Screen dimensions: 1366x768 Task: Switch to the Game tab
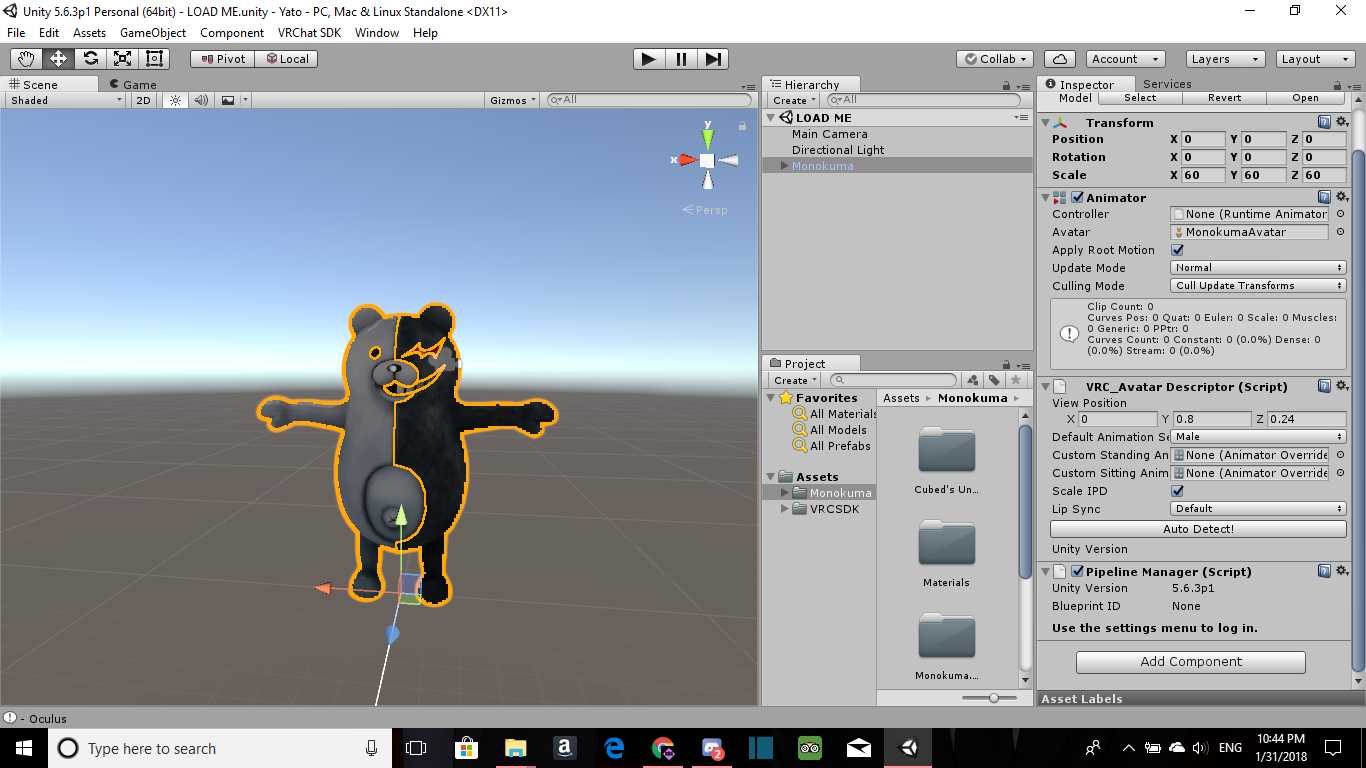(x=133, y=85)
